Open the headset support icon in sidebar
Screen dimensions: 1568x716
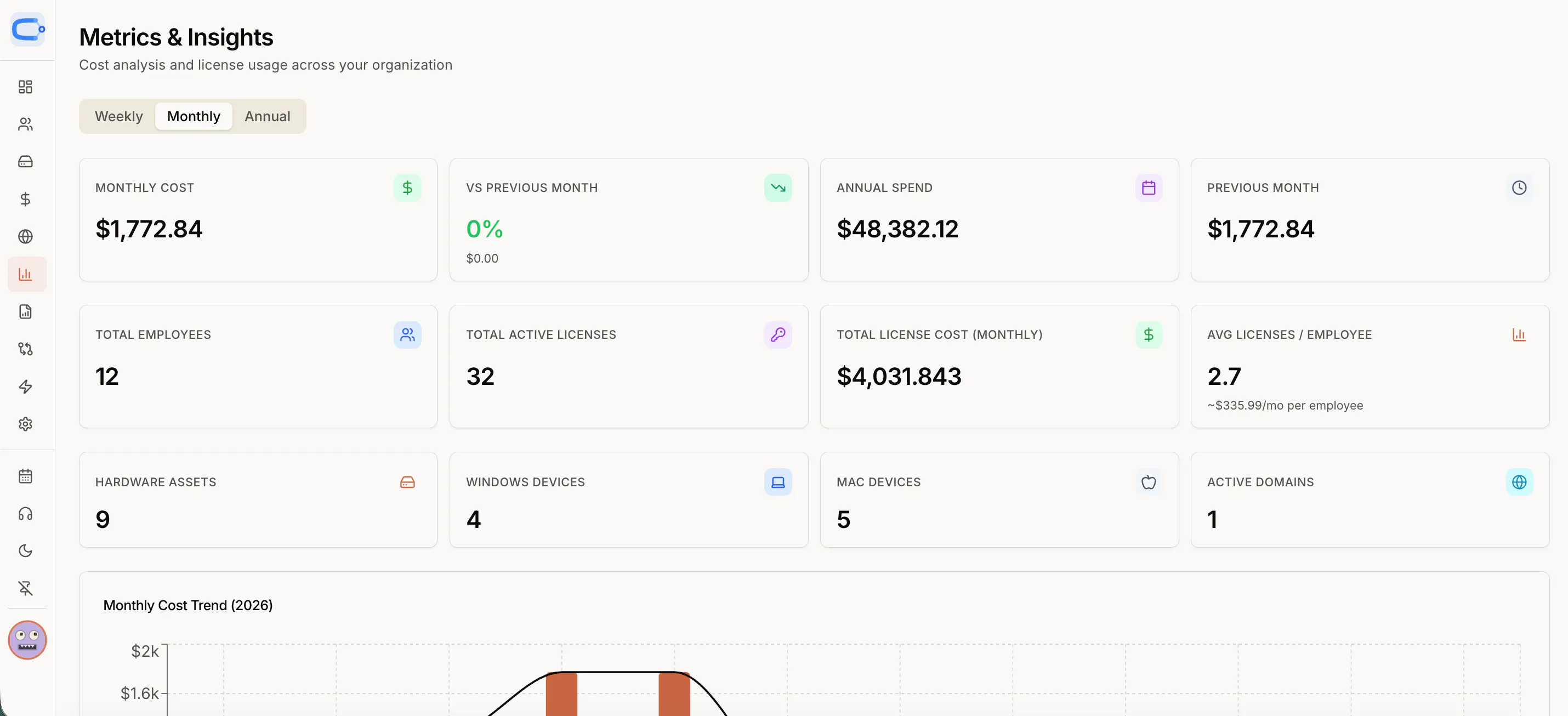coord(26,513)
